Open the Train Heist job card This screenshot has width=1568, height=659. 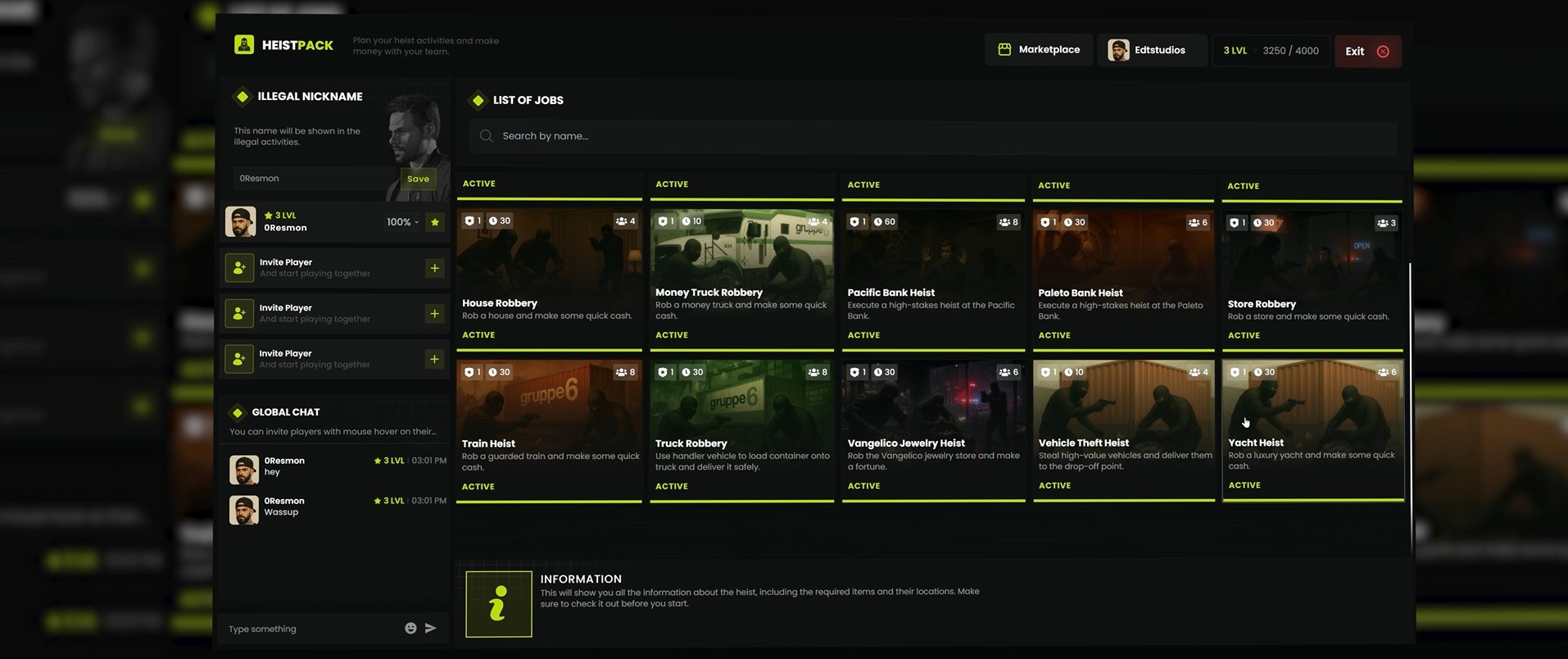point(549,429)
